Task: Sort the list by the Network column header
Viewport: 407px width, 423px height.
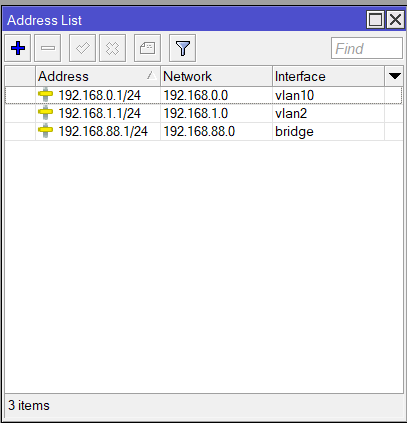Action: coord(216,76)
